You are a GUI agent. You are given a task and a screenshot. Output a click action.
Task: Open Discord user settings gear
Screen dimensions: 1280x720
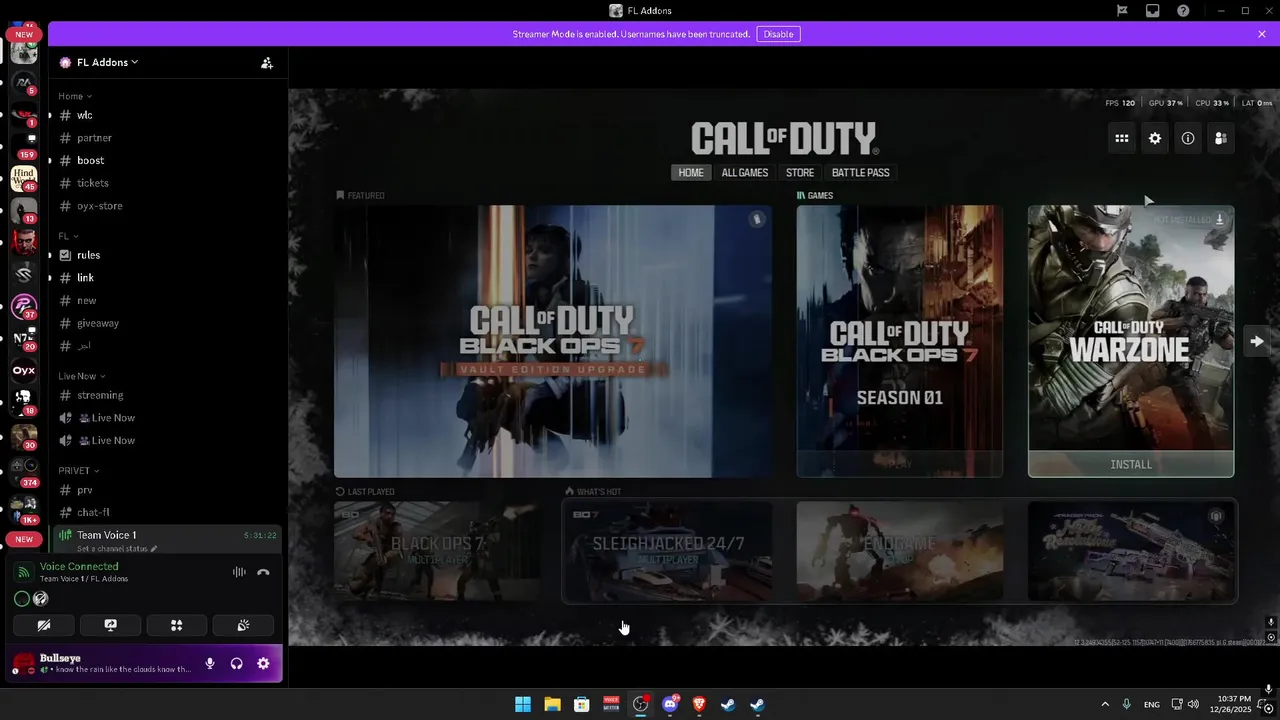263,663
